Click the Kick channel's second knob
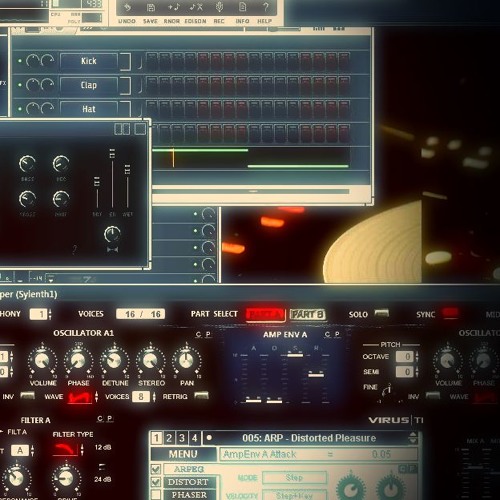Viewport: 500px width, 500px height. [47, 61]
